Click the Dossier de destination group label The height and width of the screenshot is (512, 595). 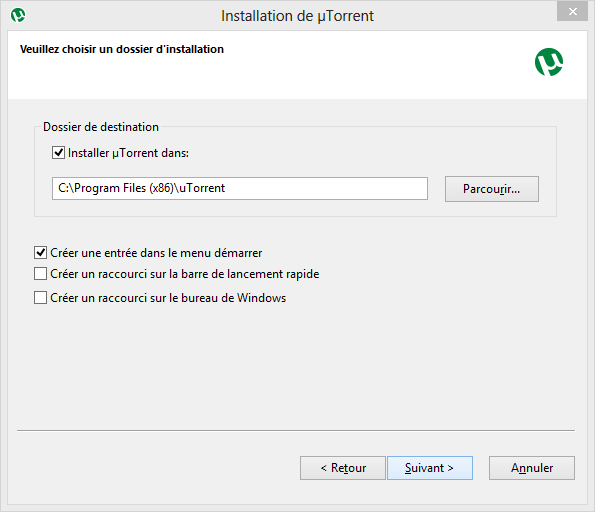click(x=101, y=127)
